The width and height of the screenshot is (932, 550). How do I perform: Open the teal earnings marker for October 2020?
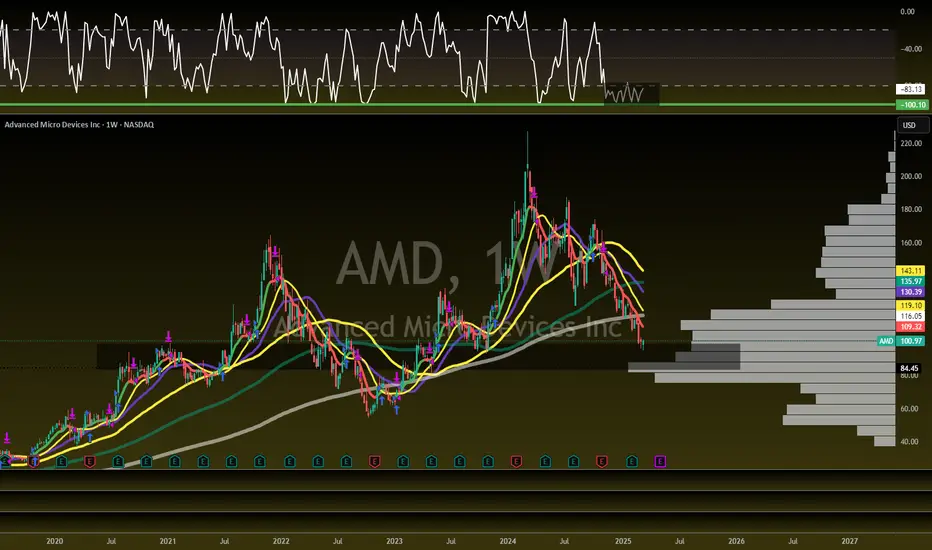[x=146, y=461]
